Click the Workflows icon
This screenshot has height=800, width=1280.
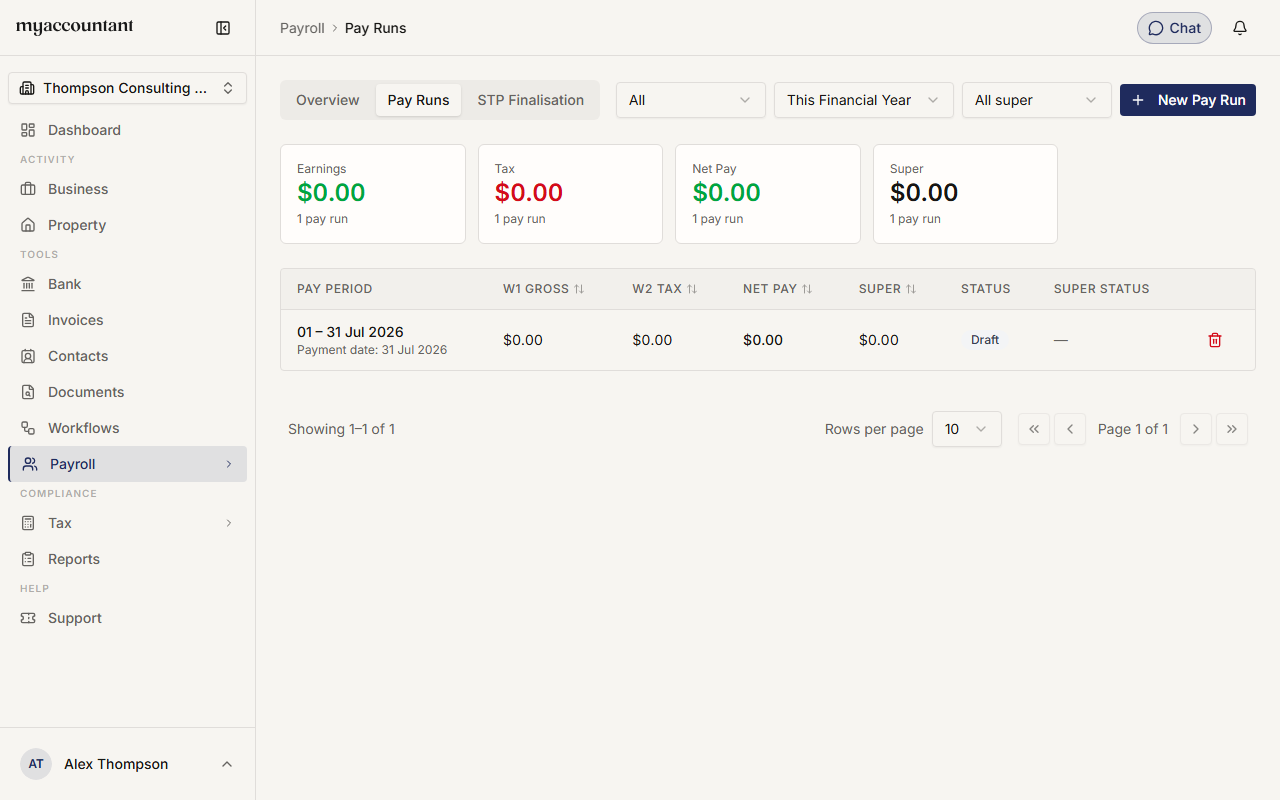pyautogui.click(x=28, y=428)
